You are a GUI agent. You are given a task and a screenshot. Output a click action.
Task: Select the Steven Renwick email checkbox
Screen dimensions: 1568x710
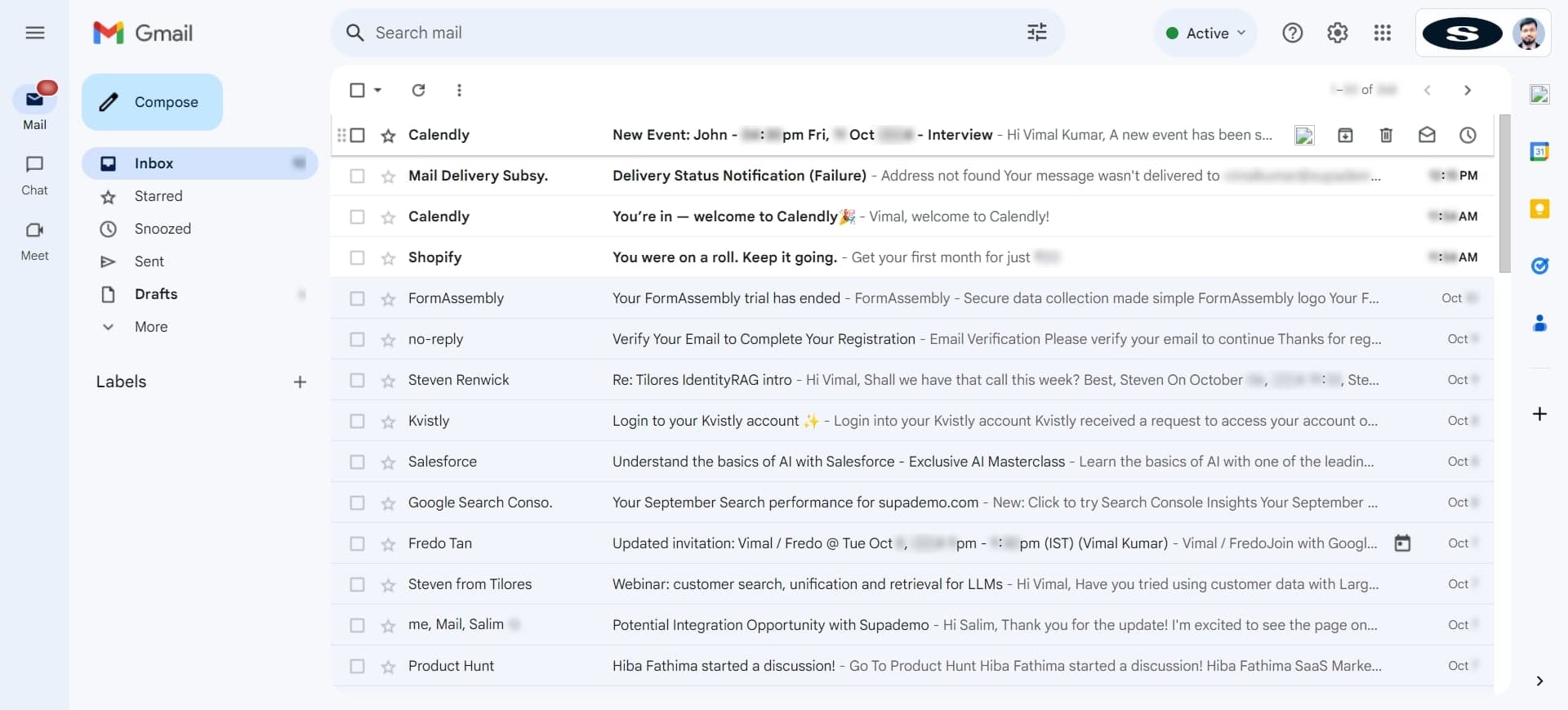pos(357,380)
